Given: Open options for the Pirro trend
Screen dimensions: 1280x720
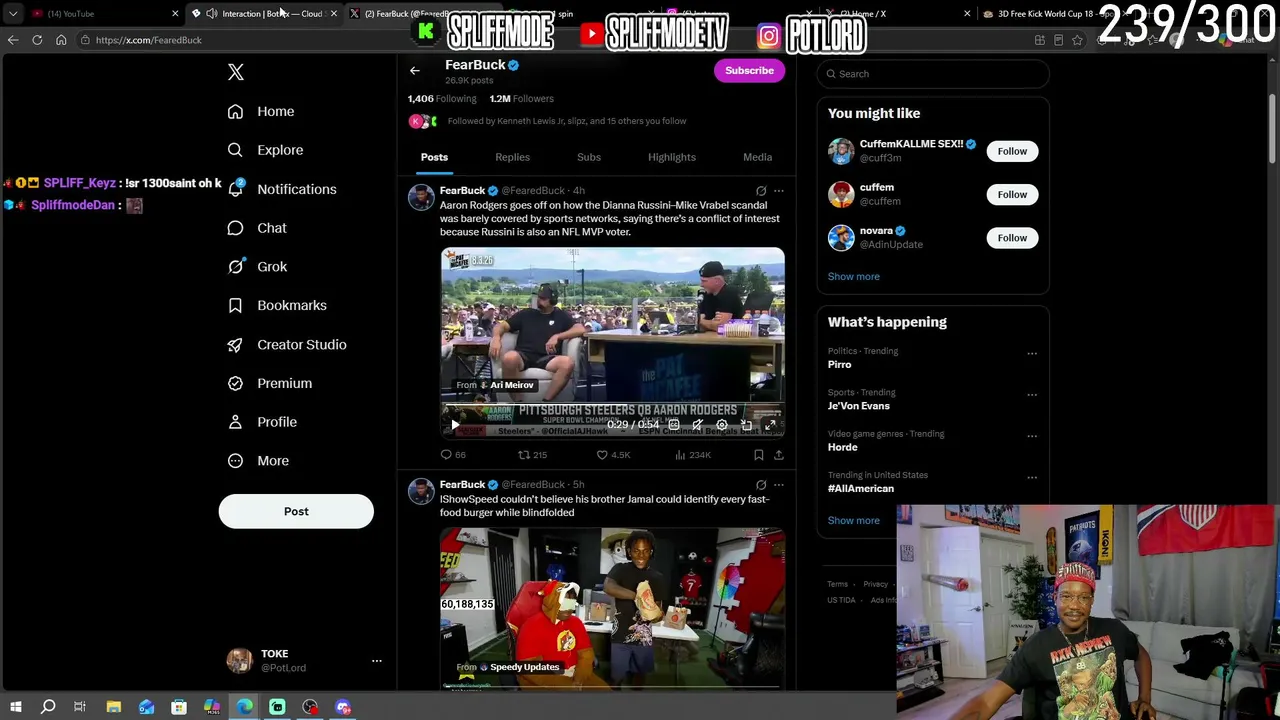Looking at the screenshot, I should click(x=1032, y=353).
